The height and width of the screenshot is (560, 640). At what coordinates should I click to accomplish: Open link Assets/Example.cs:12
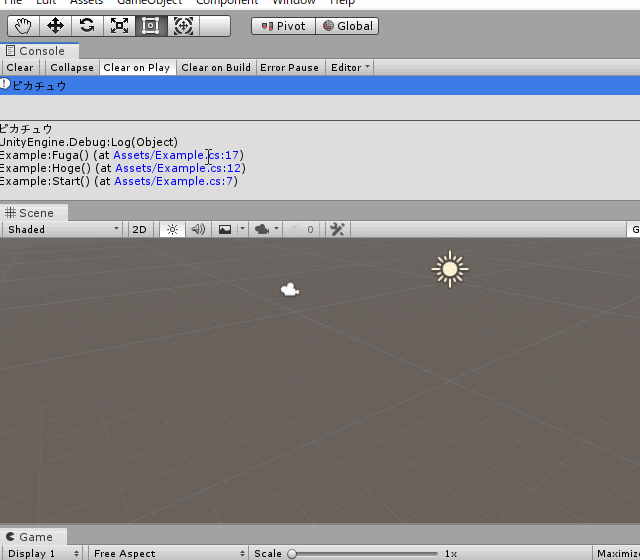point(178,168)
